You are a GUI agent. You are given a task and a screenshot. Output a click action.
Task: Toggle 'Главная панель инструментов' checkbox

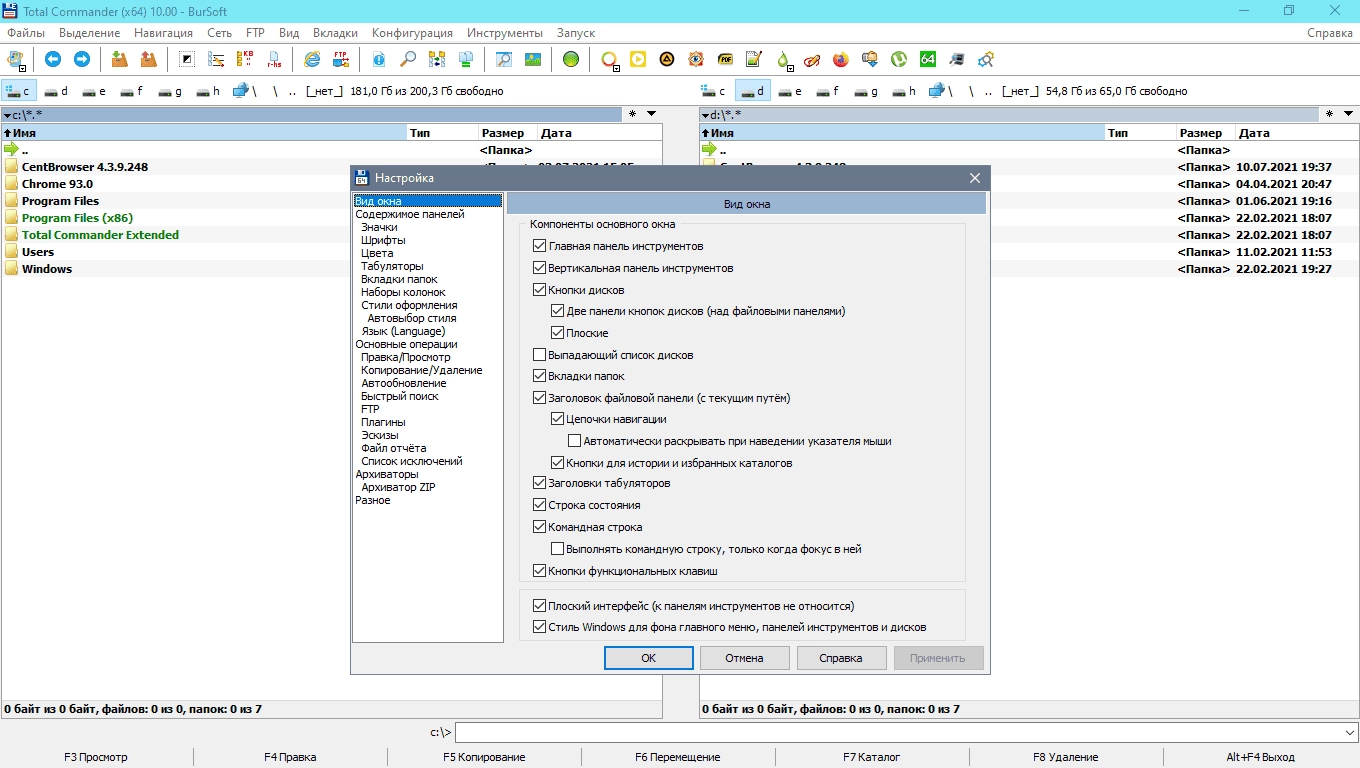point(540,246)
